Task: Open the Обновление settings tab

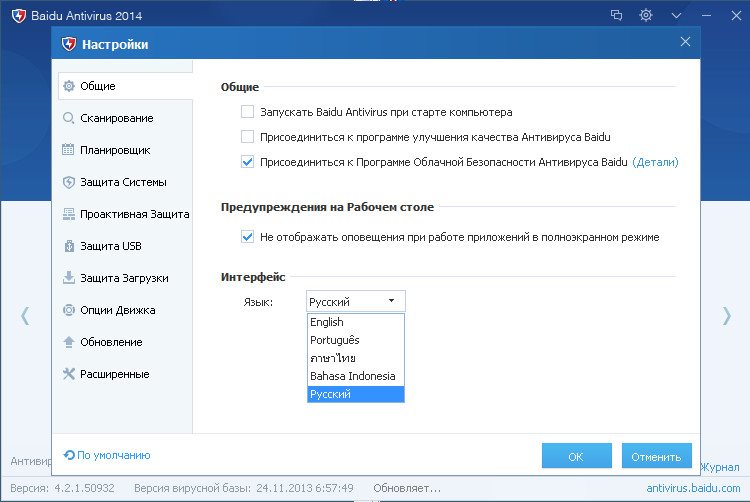Action: [125, 342]
